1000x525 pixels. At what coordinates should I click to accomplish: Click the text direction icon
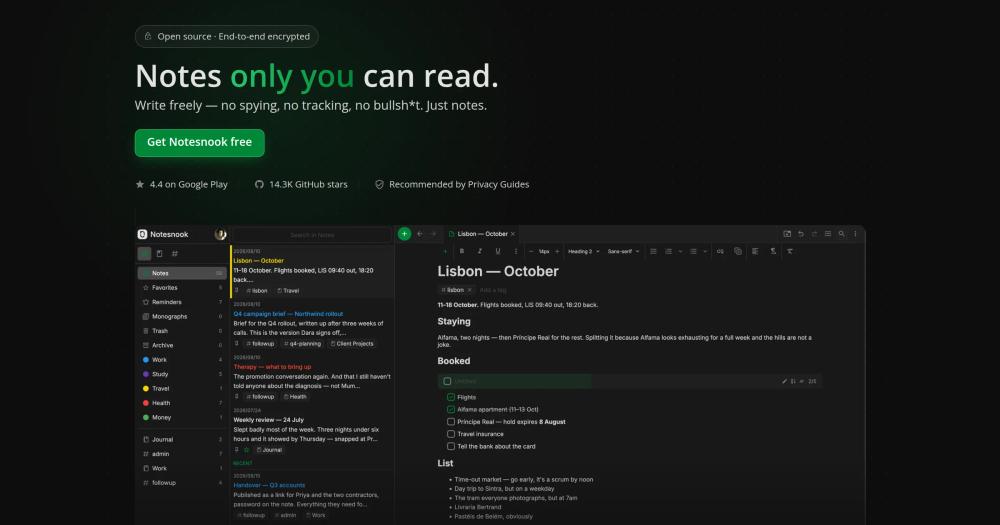(773, 251)
